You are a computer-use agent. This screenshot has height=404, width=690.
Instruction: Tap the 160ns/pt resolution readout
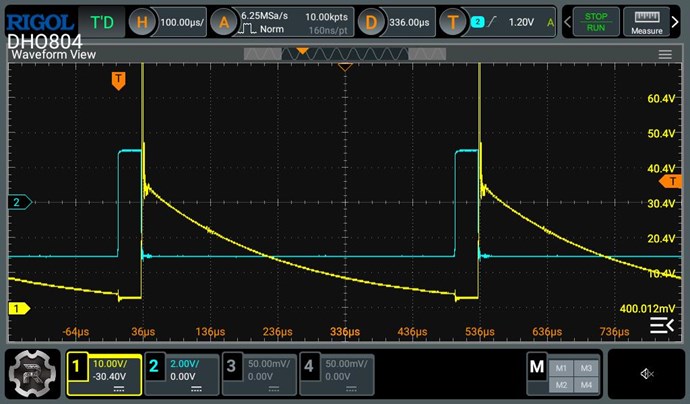point(328,30)
